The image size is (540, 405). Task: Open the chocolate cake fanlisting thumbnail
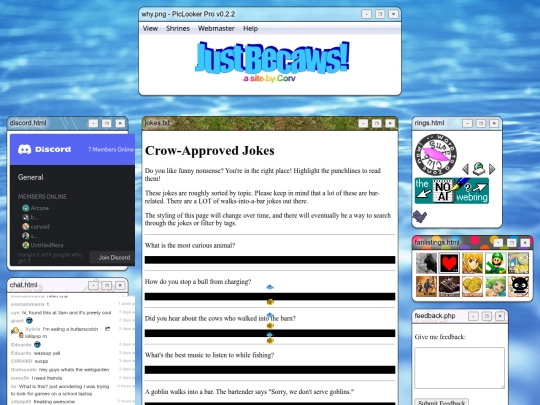coord(449,286)
